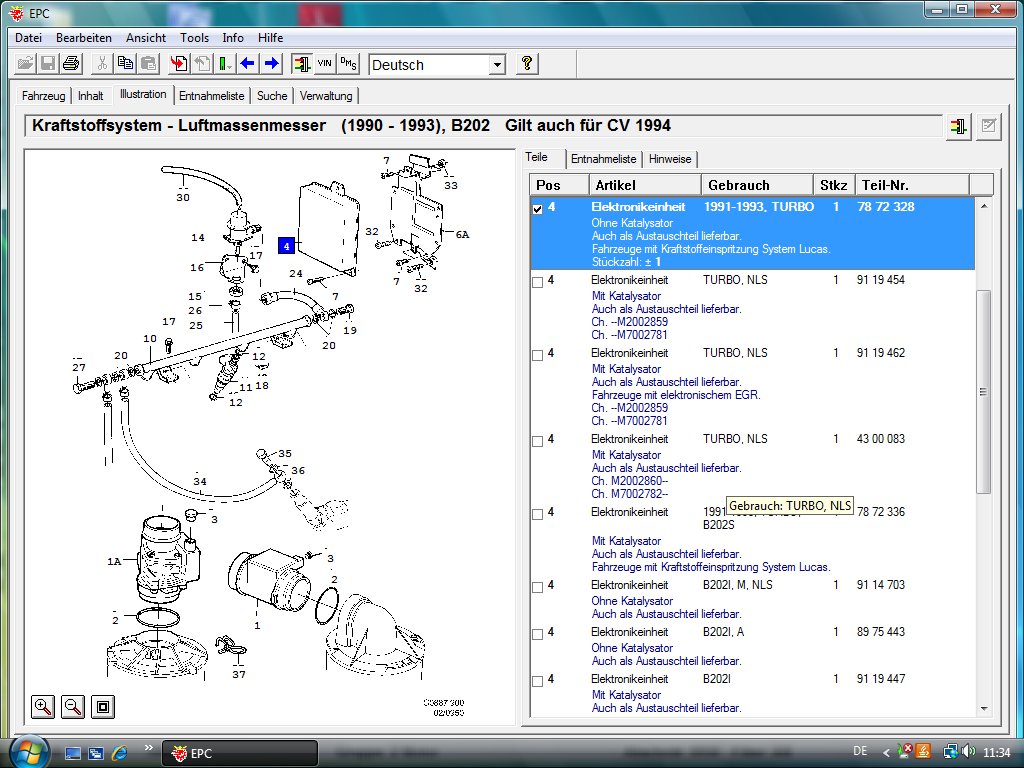Go forward with the blue right arrow

click(271, 63)
